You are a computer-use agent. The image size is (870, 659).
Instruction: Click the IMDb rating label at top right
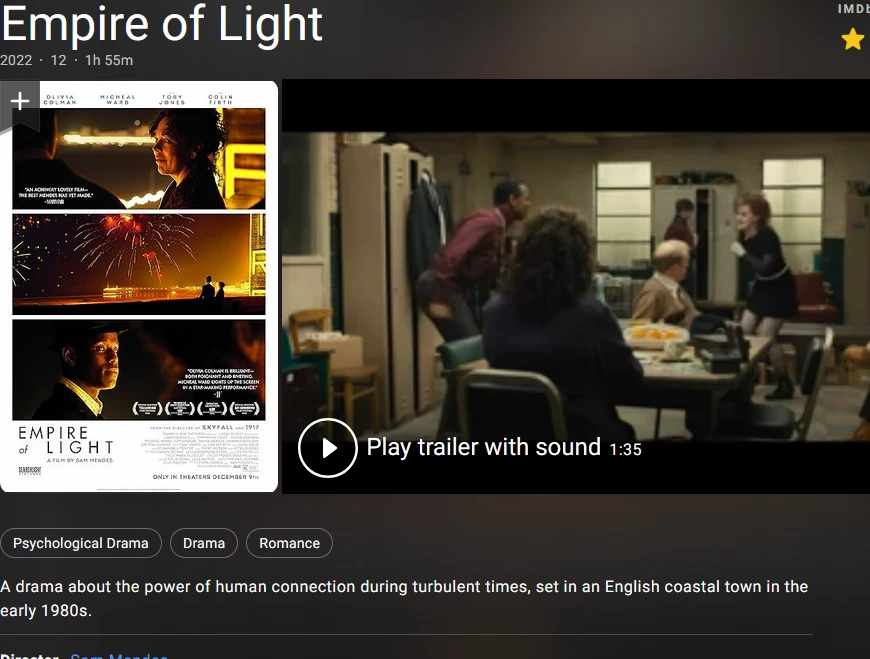[x=853, y=8]
